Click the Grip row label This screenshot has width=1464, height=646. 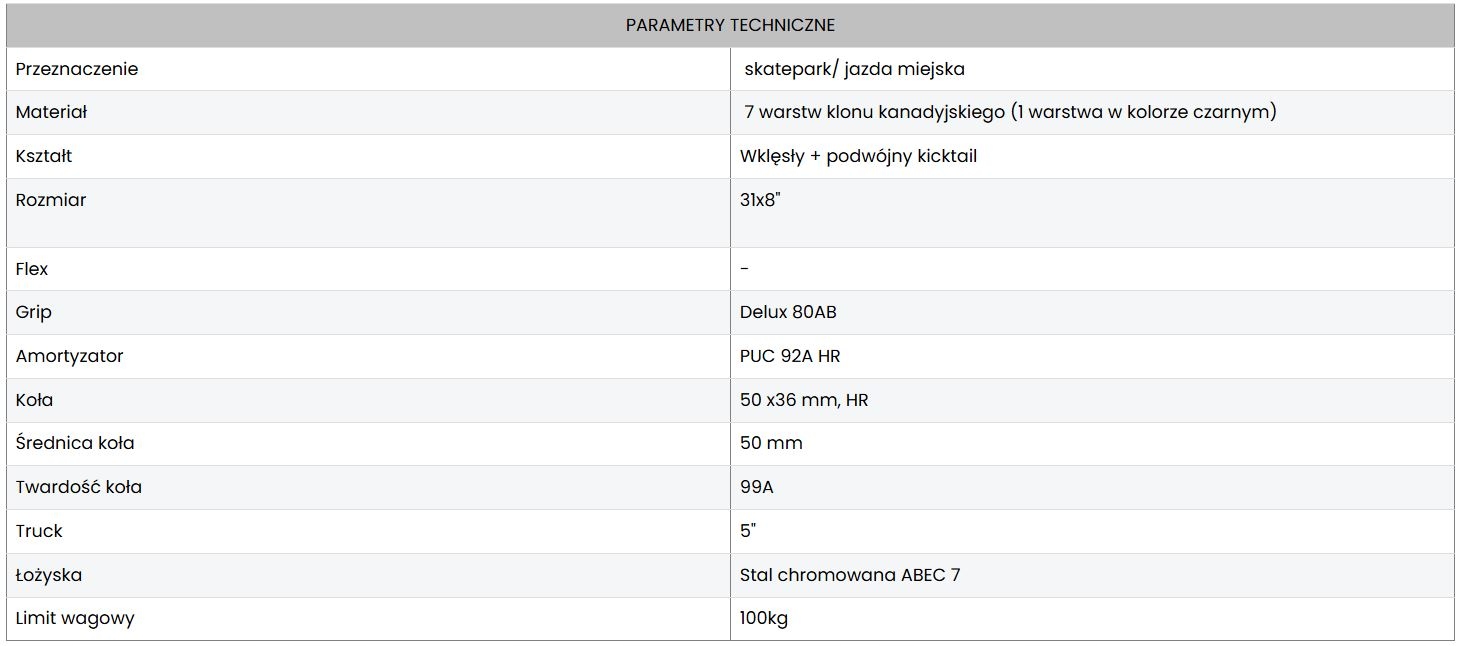click(x=34, y=312)
